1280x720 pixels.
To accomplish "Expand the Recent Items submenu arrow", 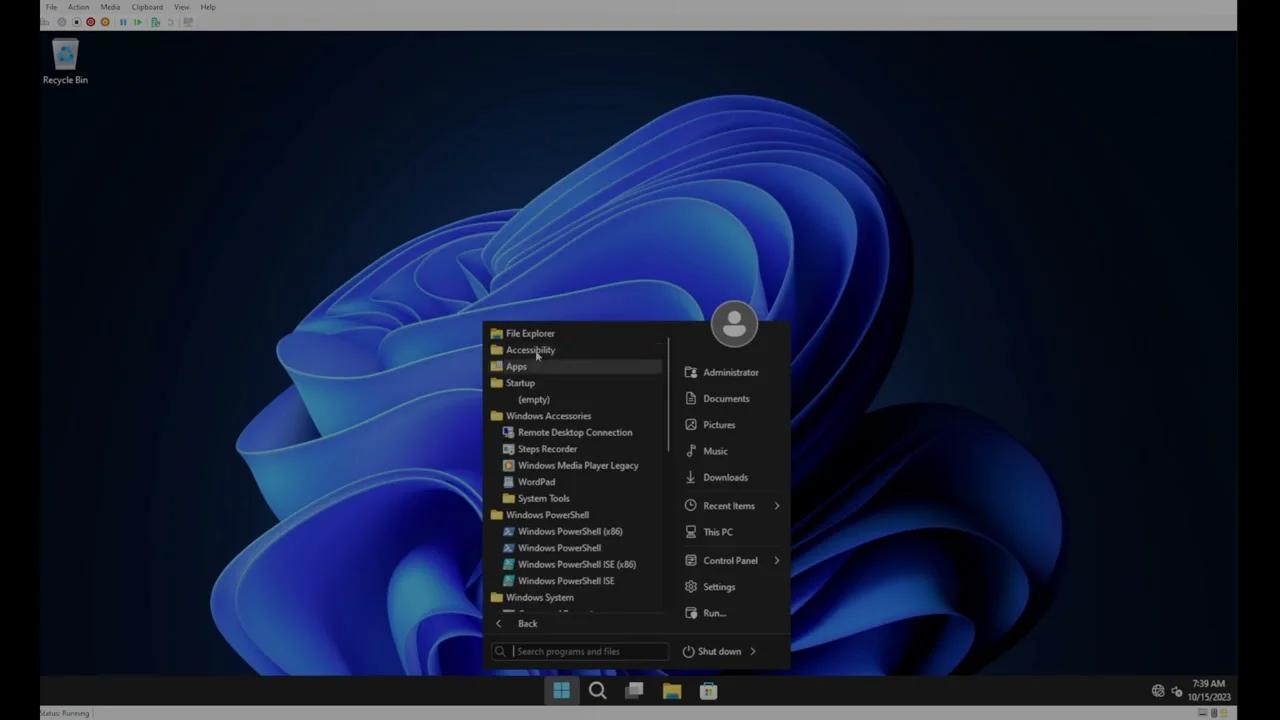I will pyautogui.click(x=776, y=506).
